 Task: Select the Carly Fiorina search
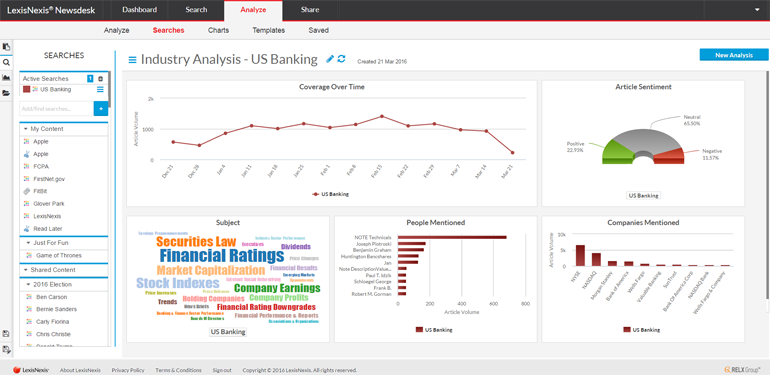[x=53, y=321]
